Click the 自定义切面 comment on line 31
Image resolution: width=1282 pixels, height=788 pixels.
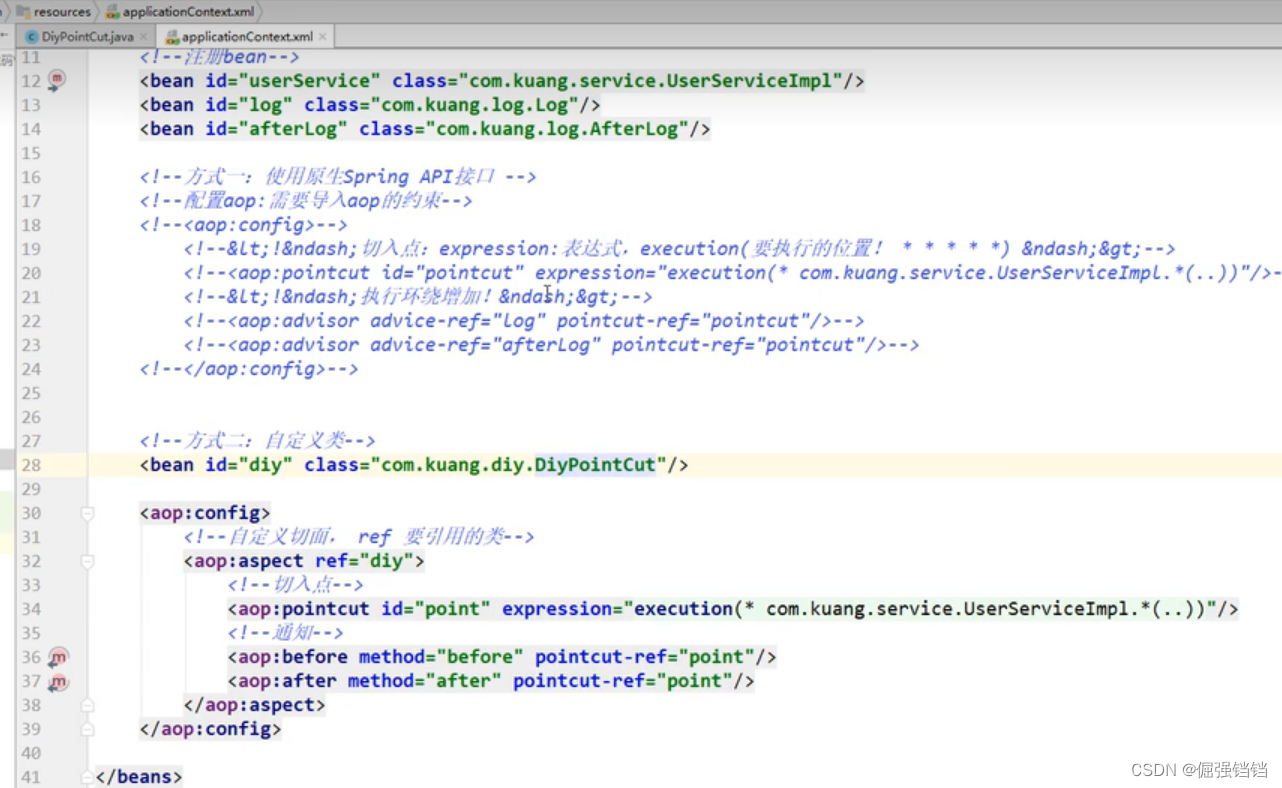359,537
